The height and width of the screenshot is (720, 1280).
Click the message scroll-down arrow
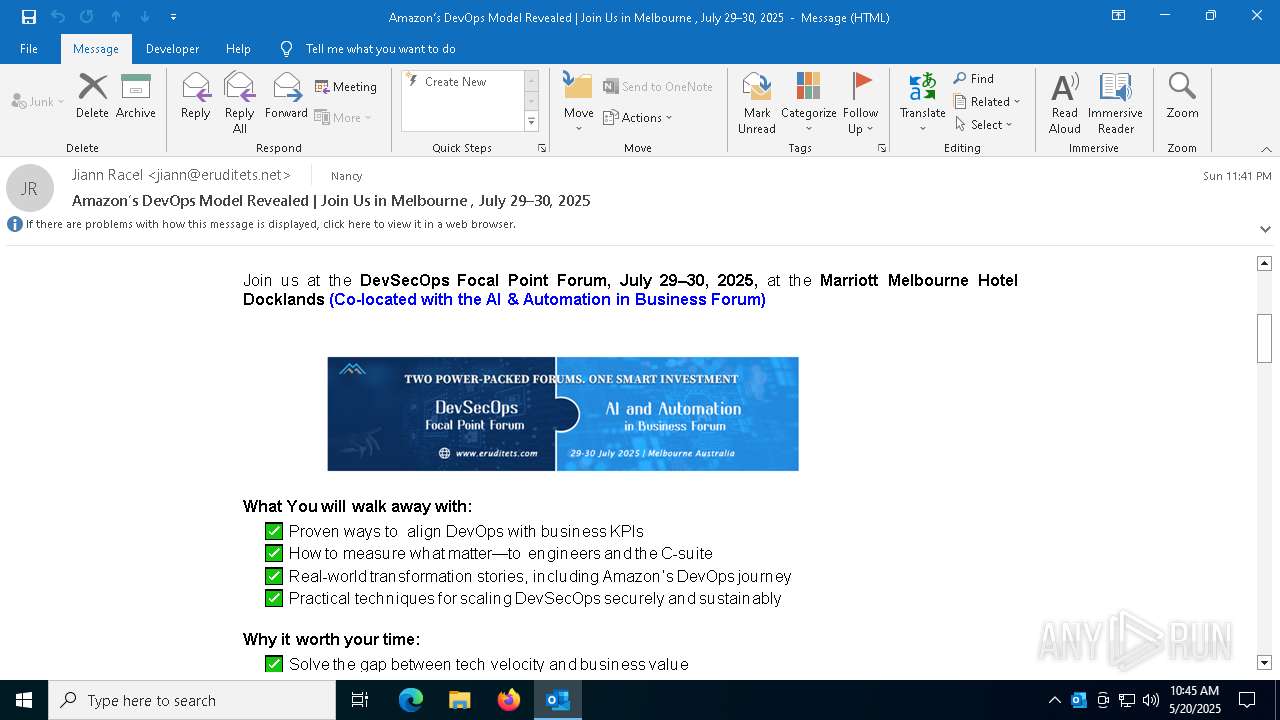pyautogui.click(x=1264, y=662)
